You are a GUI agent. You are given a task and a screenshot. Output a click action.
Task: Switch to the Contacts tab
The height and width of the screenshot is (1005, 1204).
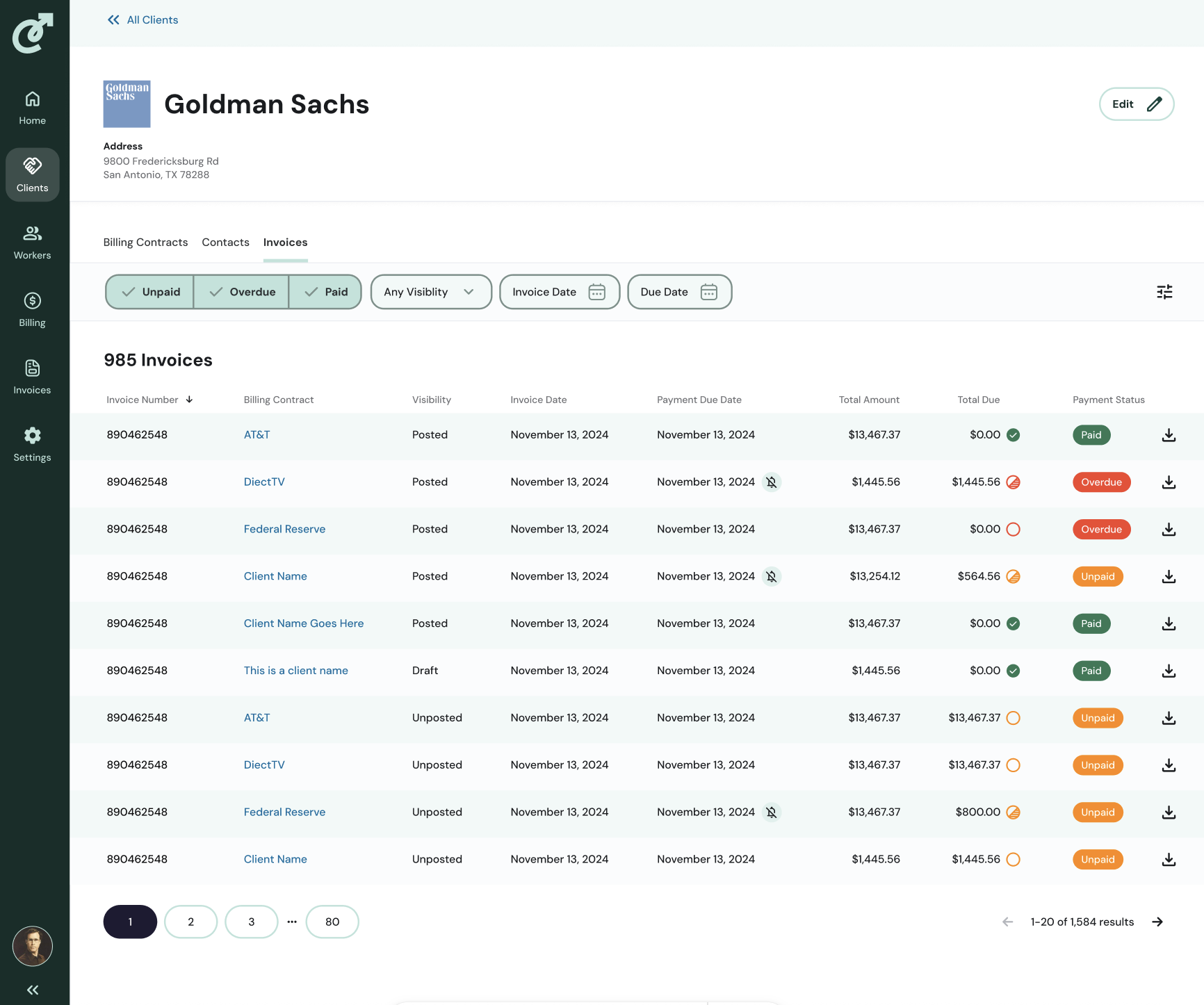point(225,243)
